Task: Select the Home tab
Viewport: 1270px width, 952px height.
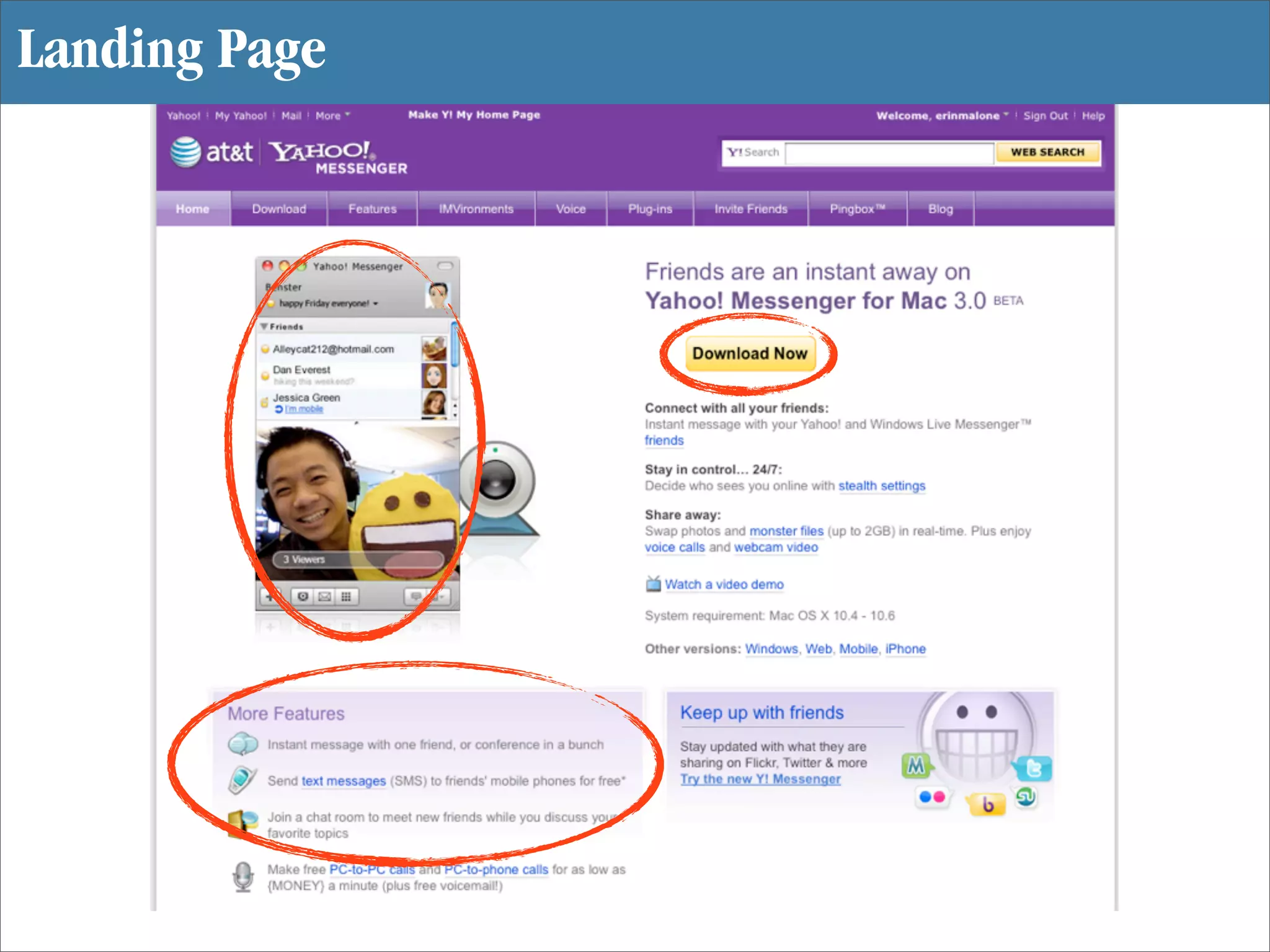Action: click(193, 209)
